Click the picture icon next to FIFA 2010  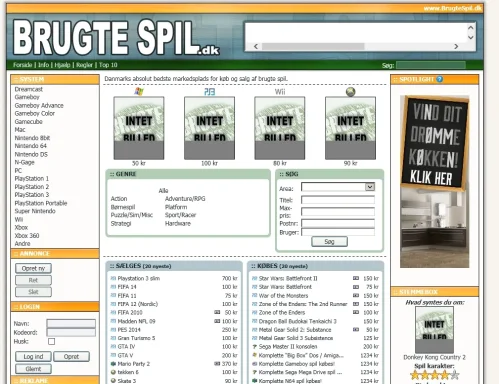(217, 312)
